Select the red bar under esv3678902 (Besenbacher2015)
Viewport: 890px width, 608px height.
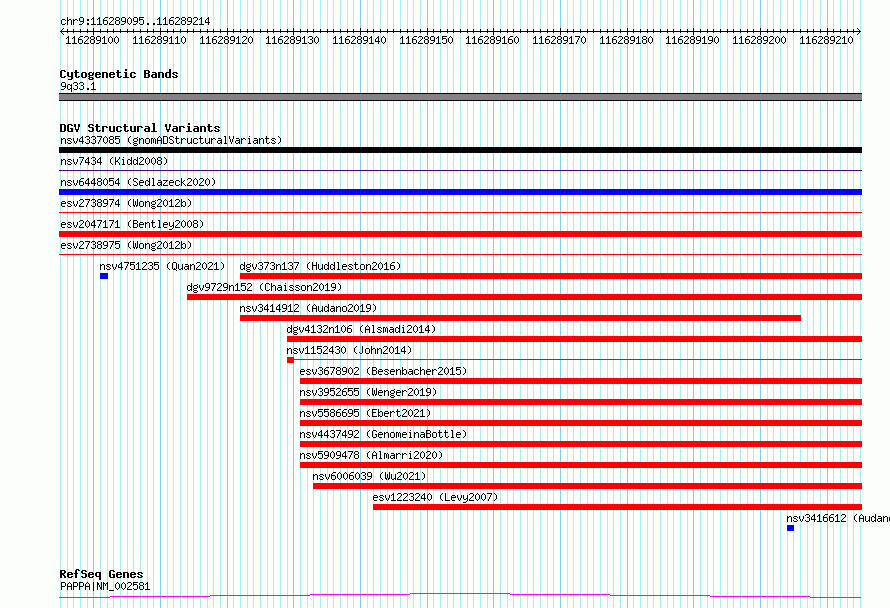coord(581,381)
